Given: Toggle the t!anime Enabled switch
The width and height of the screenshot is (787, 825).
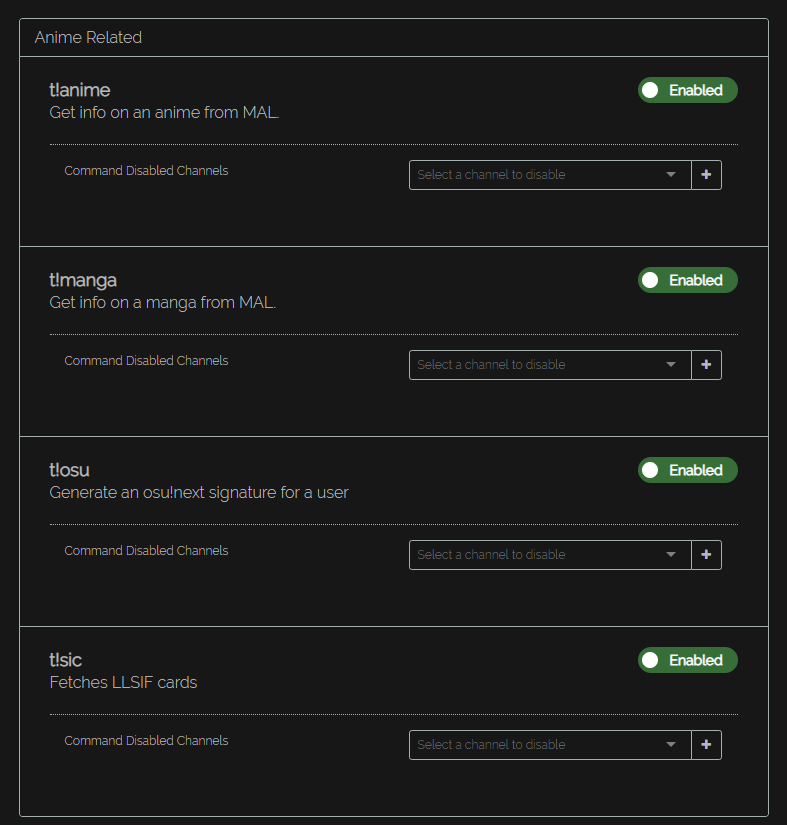Looking at the screenshot, I should tap(687, 90).
